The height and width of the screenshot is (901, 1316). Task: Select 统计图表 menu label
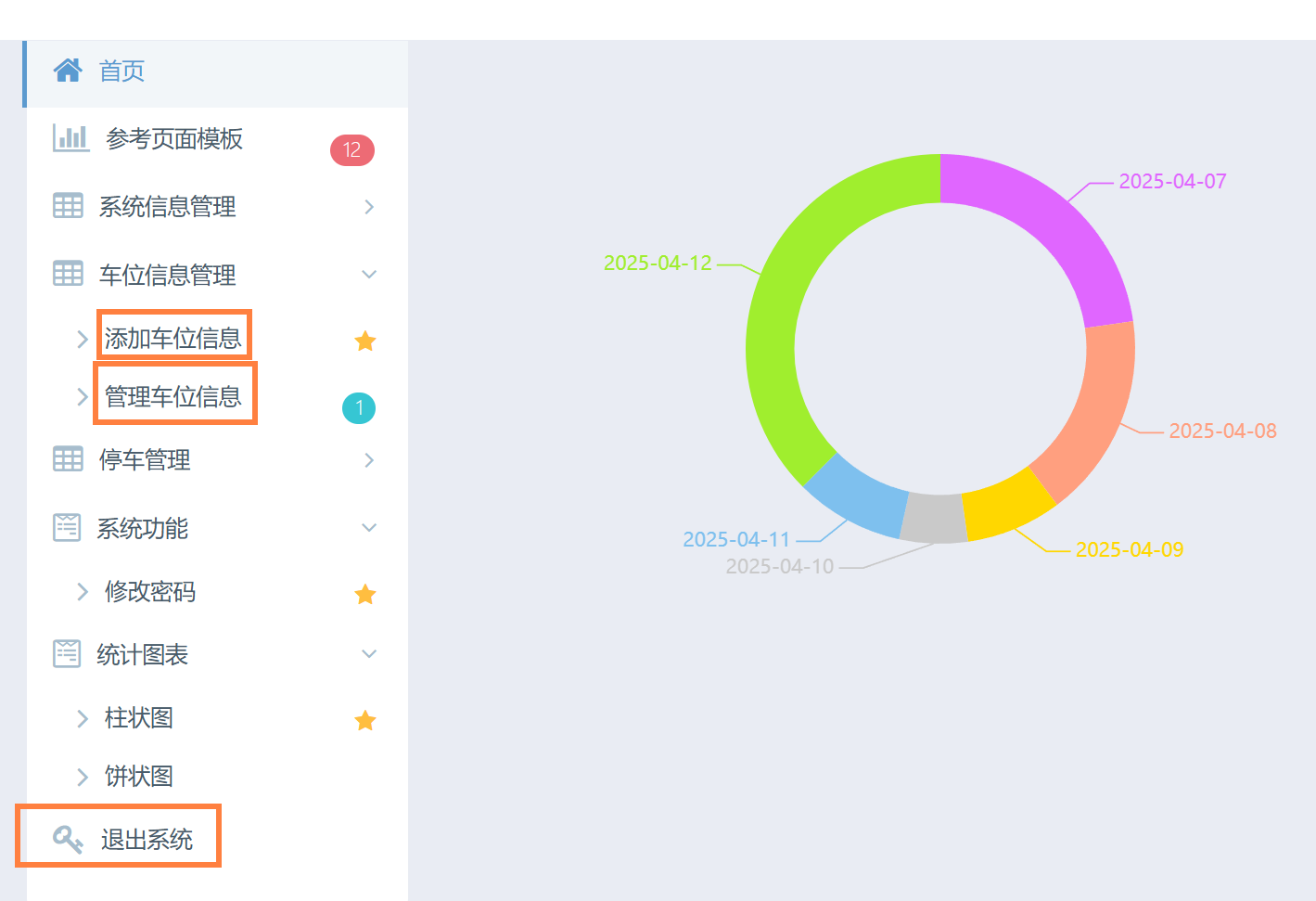click(x=143, y=655)
